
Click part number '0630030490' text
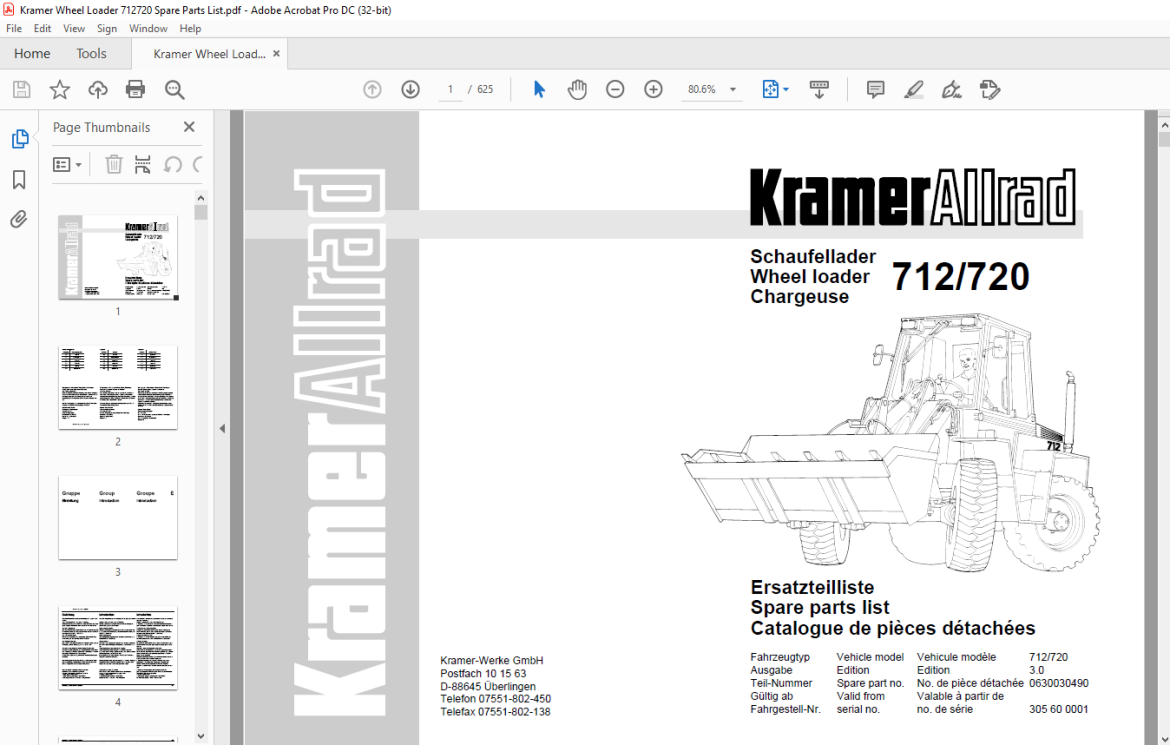(x=1059, y=683)
